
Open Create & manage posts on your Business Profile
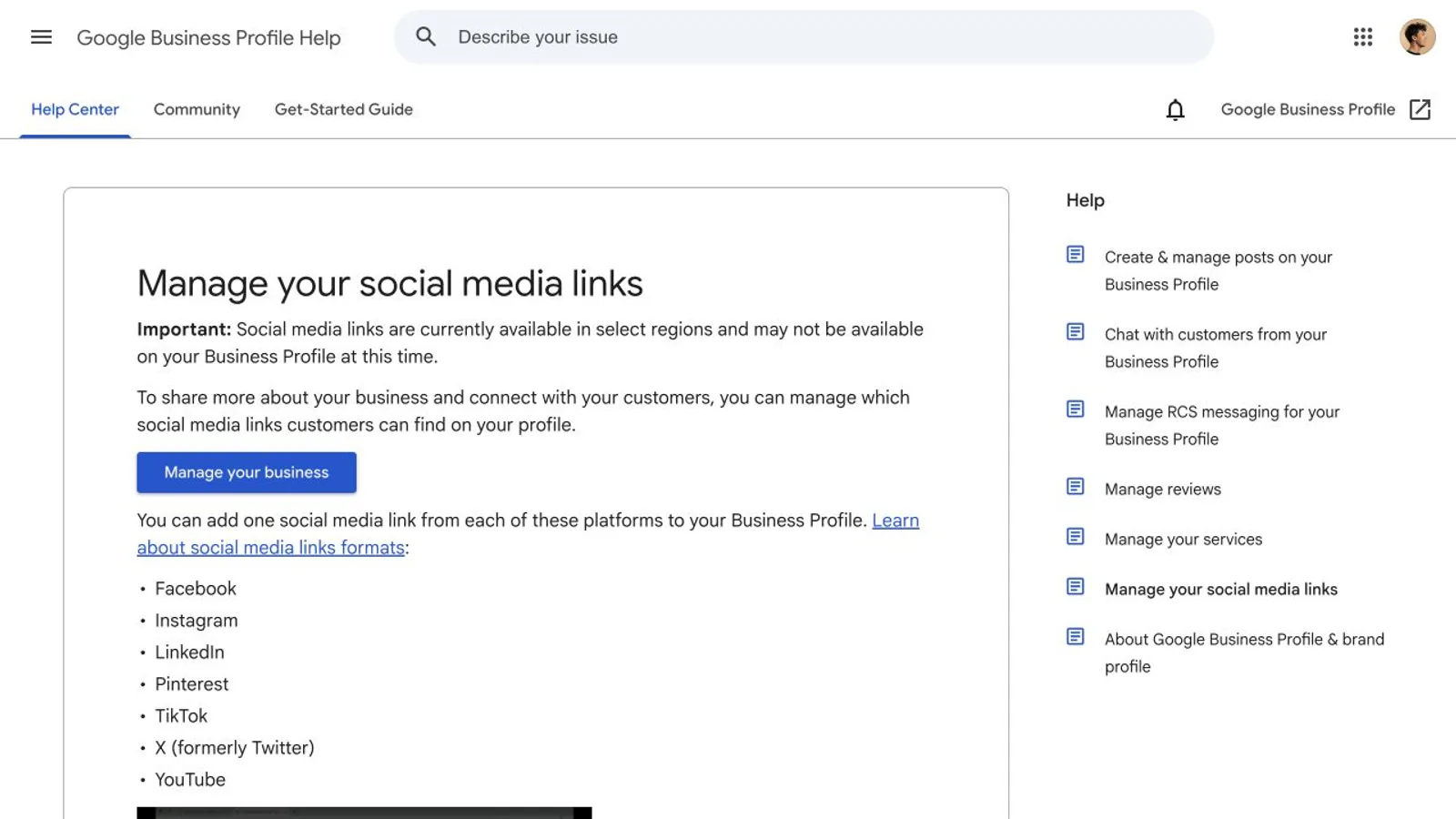1218,271
